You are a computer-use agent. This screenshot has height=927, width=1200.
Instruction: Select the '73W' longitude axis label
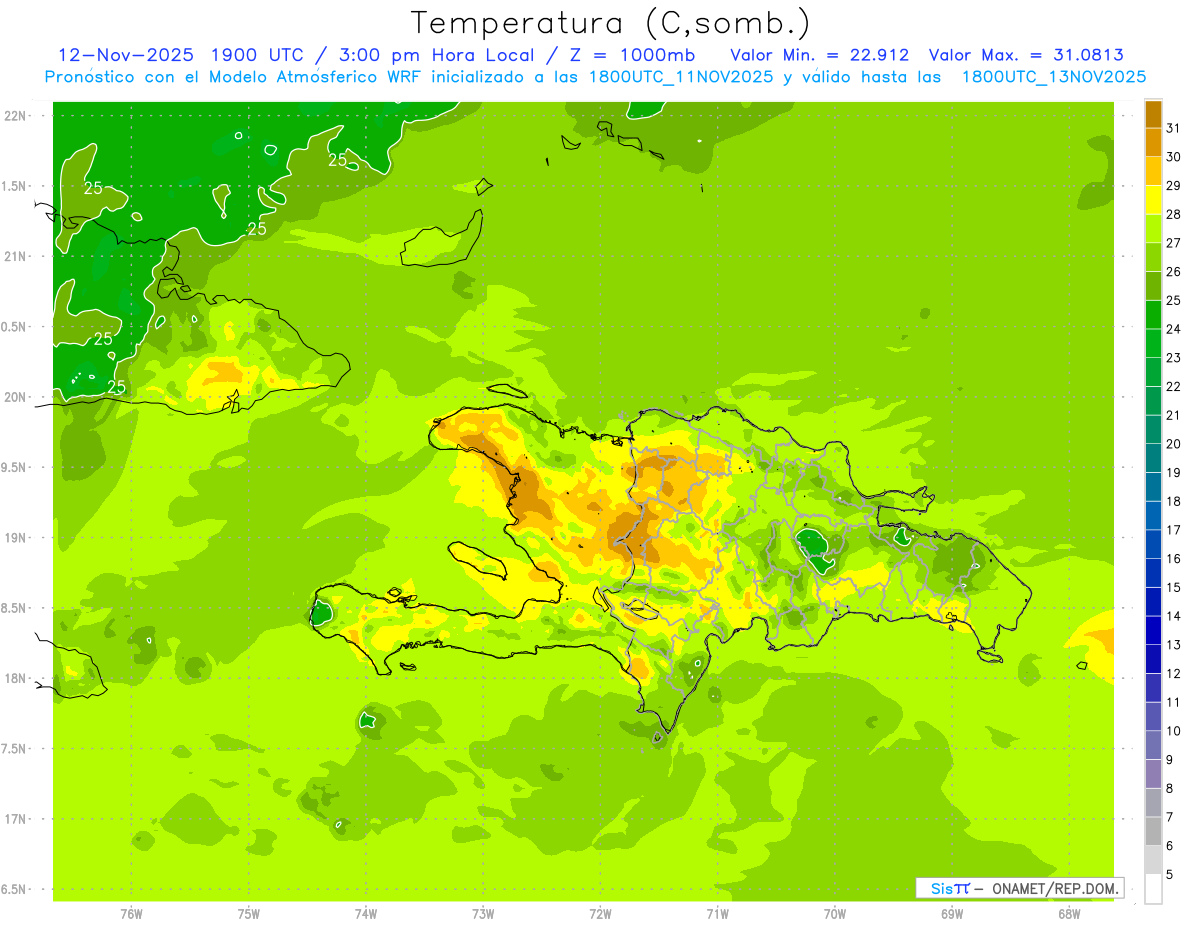tap(483, 913)
